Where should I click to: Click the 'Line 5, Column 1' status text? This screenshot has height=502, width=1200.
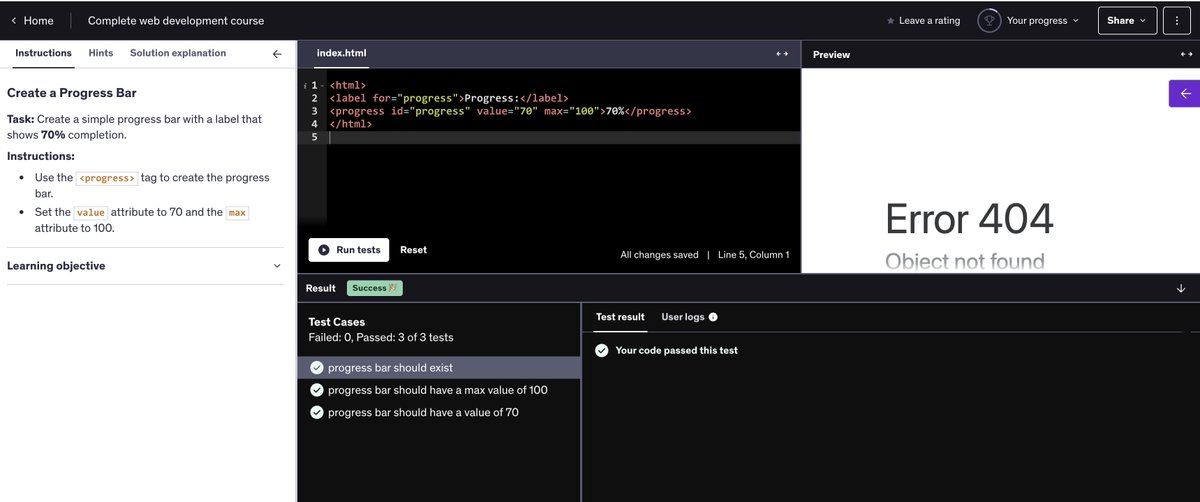[753, 255]
